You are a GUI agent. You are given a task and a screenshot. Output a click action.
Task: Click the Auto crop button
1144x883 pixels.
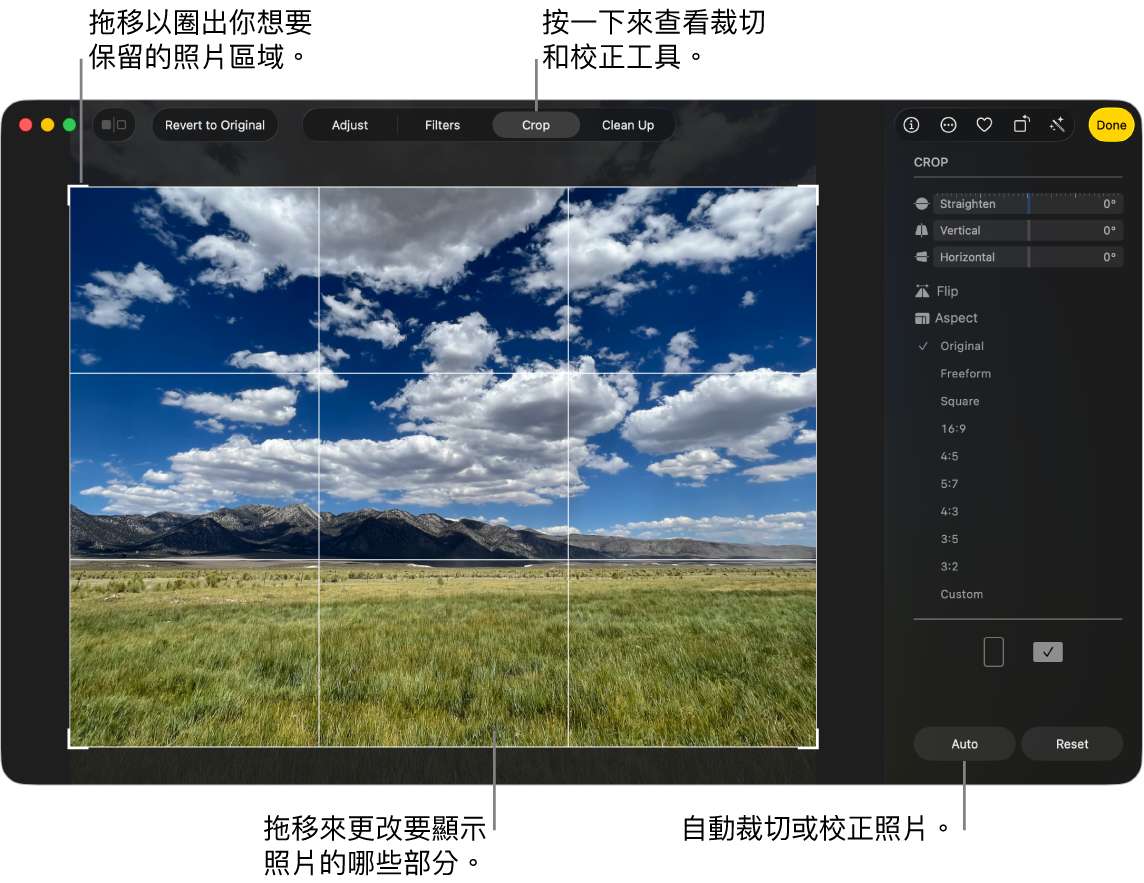pyautogui.click(x=964, y=744)
